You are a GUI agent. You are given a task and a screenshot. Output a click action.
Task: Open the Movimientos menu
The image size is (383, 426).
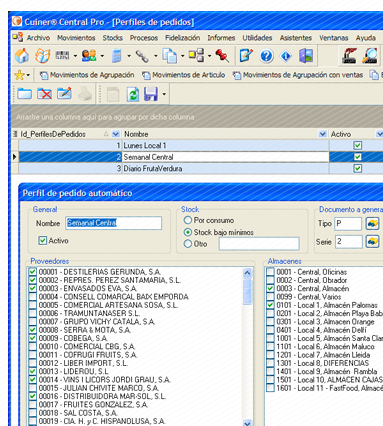click(x=76, y=38)
